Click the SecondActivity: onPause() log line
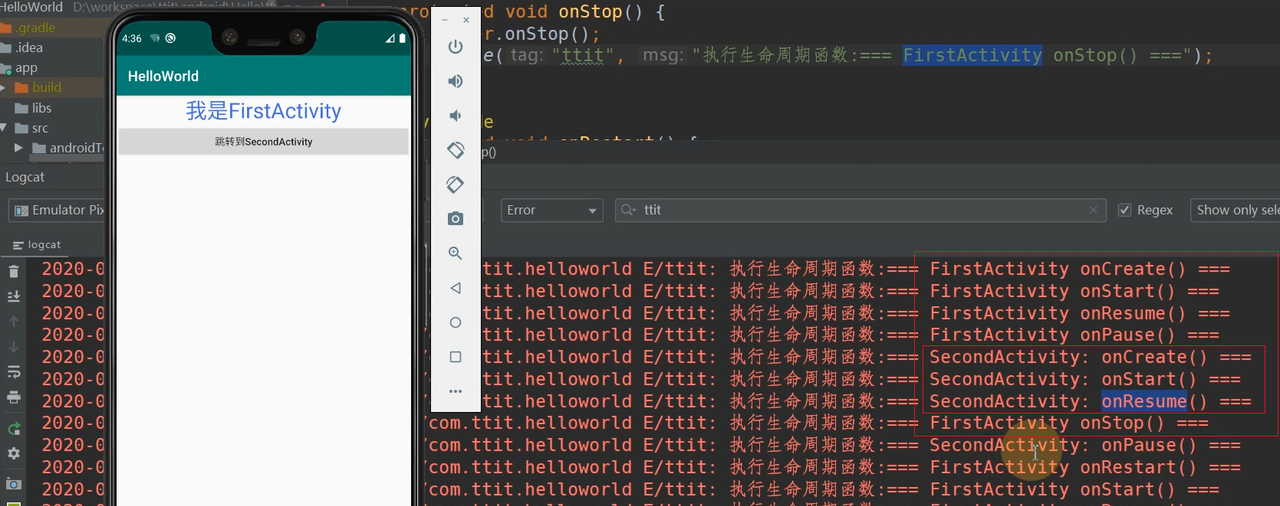The width and height of the screenshot is (1280, 506). [1085, 445]
